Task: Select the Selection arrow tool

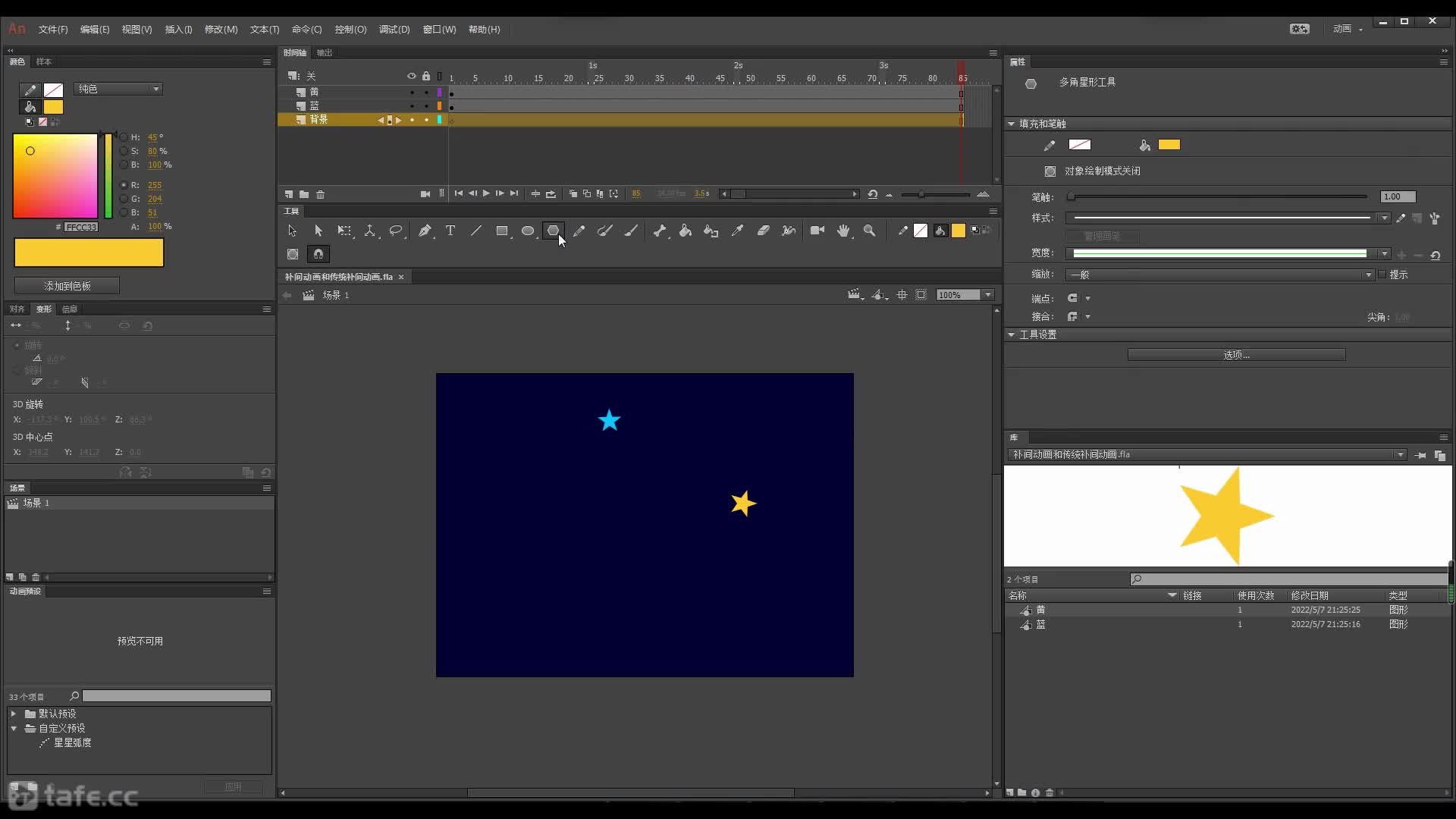Action: click(292, 231)
